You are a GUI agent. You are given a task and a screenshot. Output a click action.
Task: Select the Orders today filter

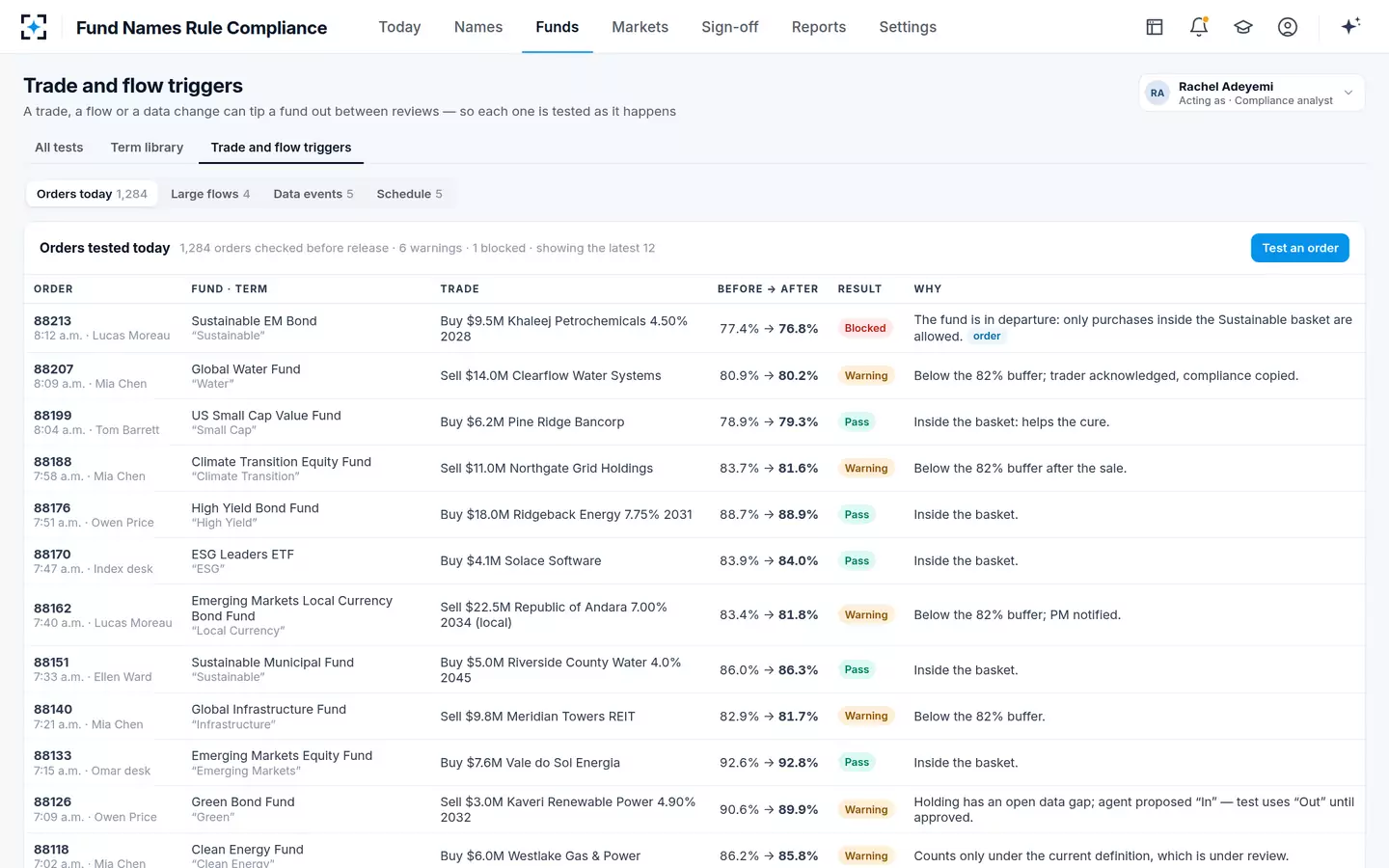[x=92, y=194]
